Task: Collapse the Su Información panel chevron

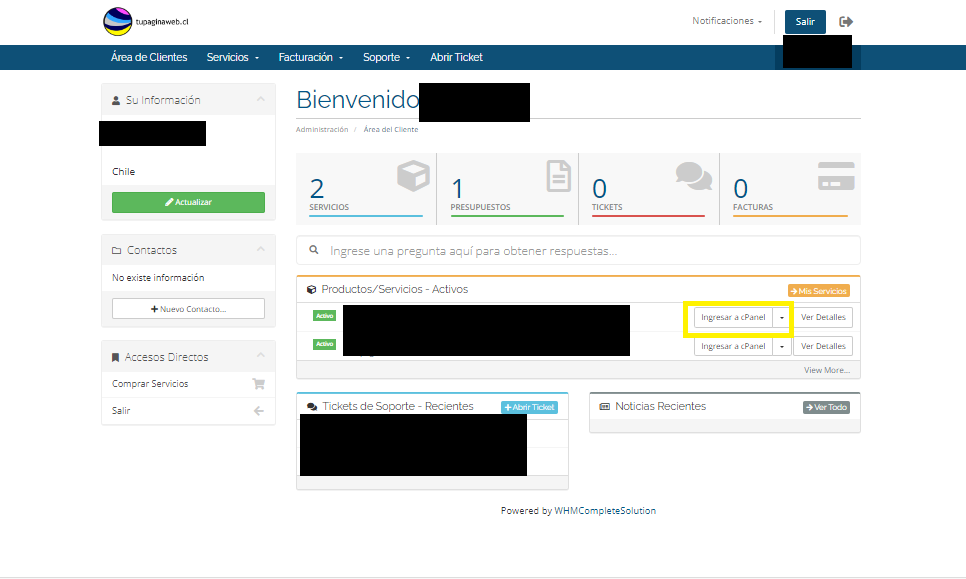Action: point(260,100)
